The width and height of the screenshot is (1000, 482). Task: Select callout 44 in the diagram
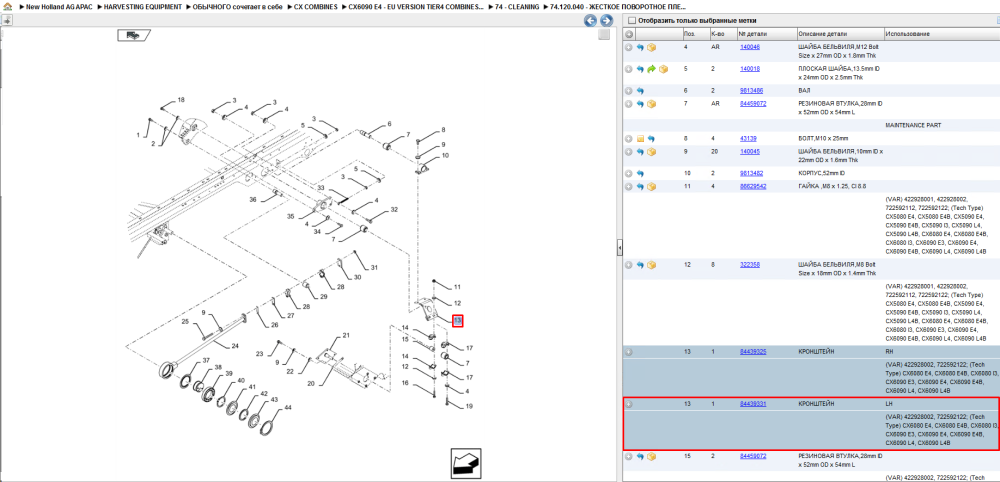288,407
